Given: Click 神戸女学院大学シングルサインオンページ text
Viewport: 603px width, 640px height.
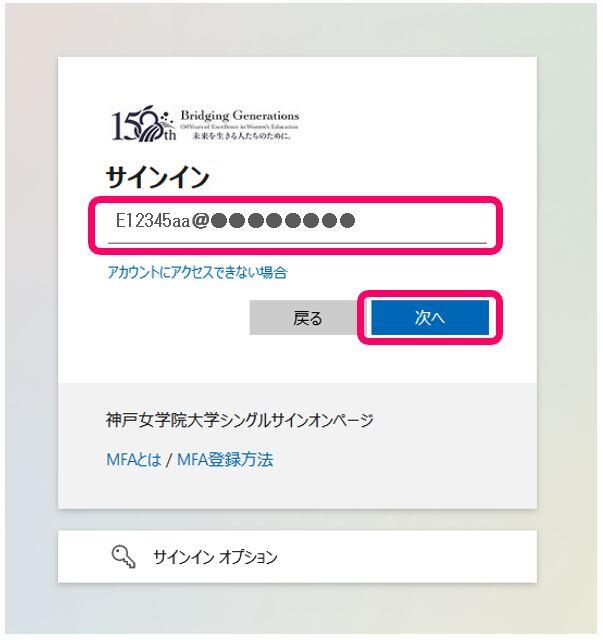Looking at the screenshot, I should coord(240,420).
